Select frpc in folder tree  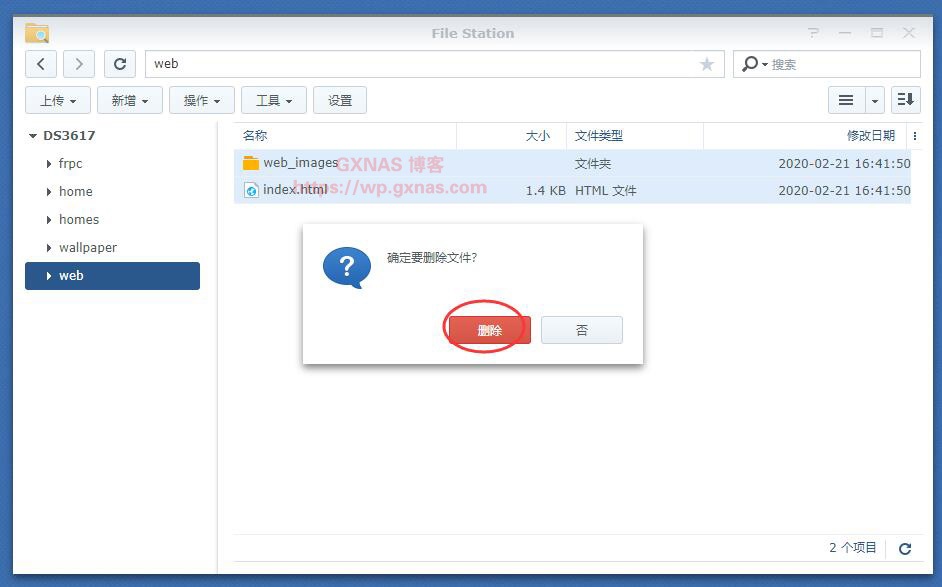[x=70, y=163]
